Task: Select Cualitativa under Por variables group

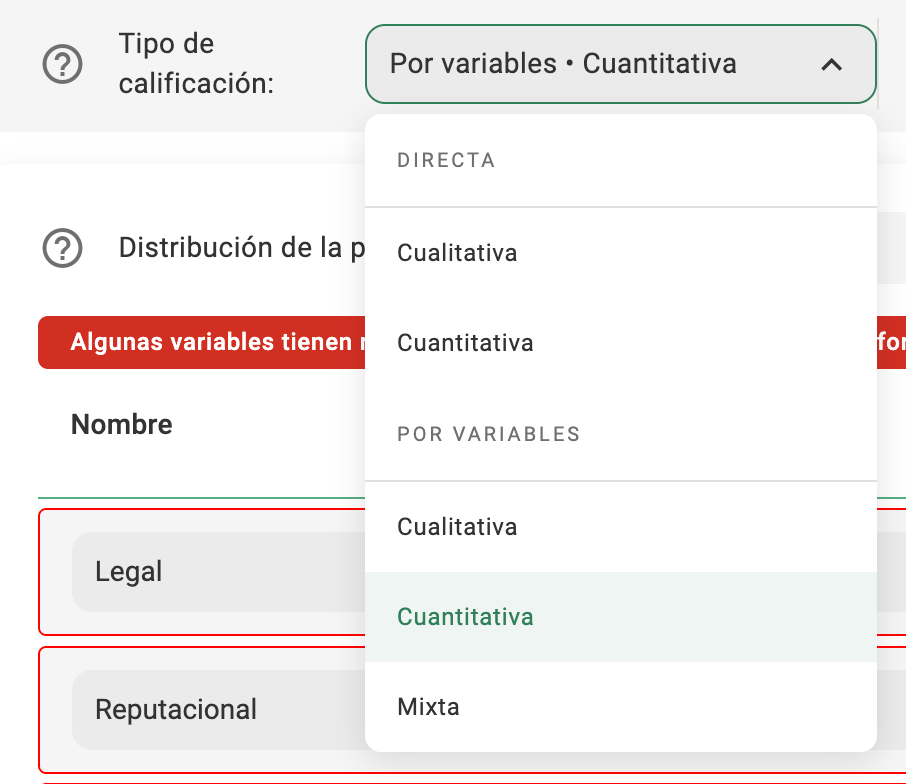Action: 457,527
